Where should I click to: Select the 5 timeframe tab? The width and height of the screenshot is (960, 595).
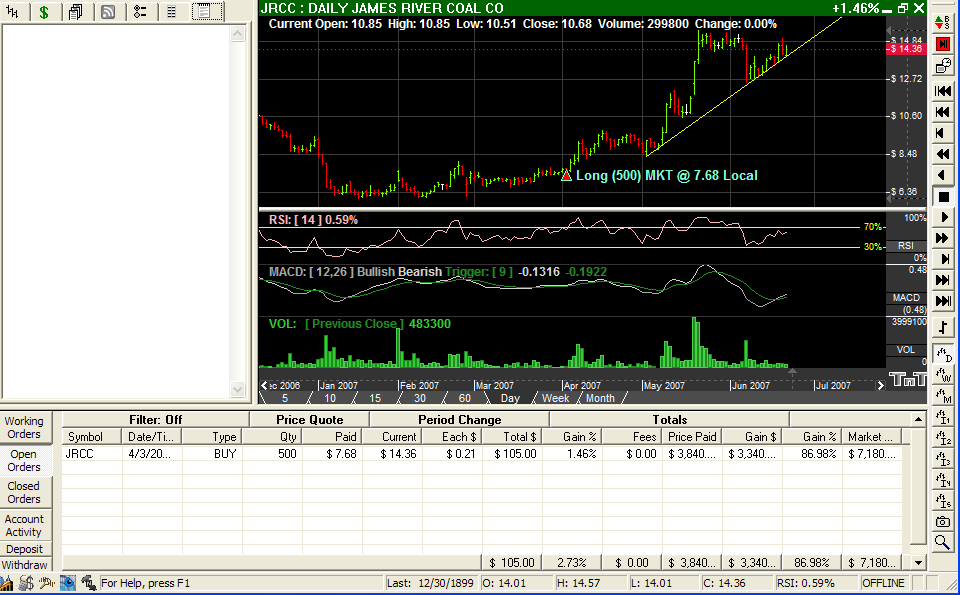[285, 399]
